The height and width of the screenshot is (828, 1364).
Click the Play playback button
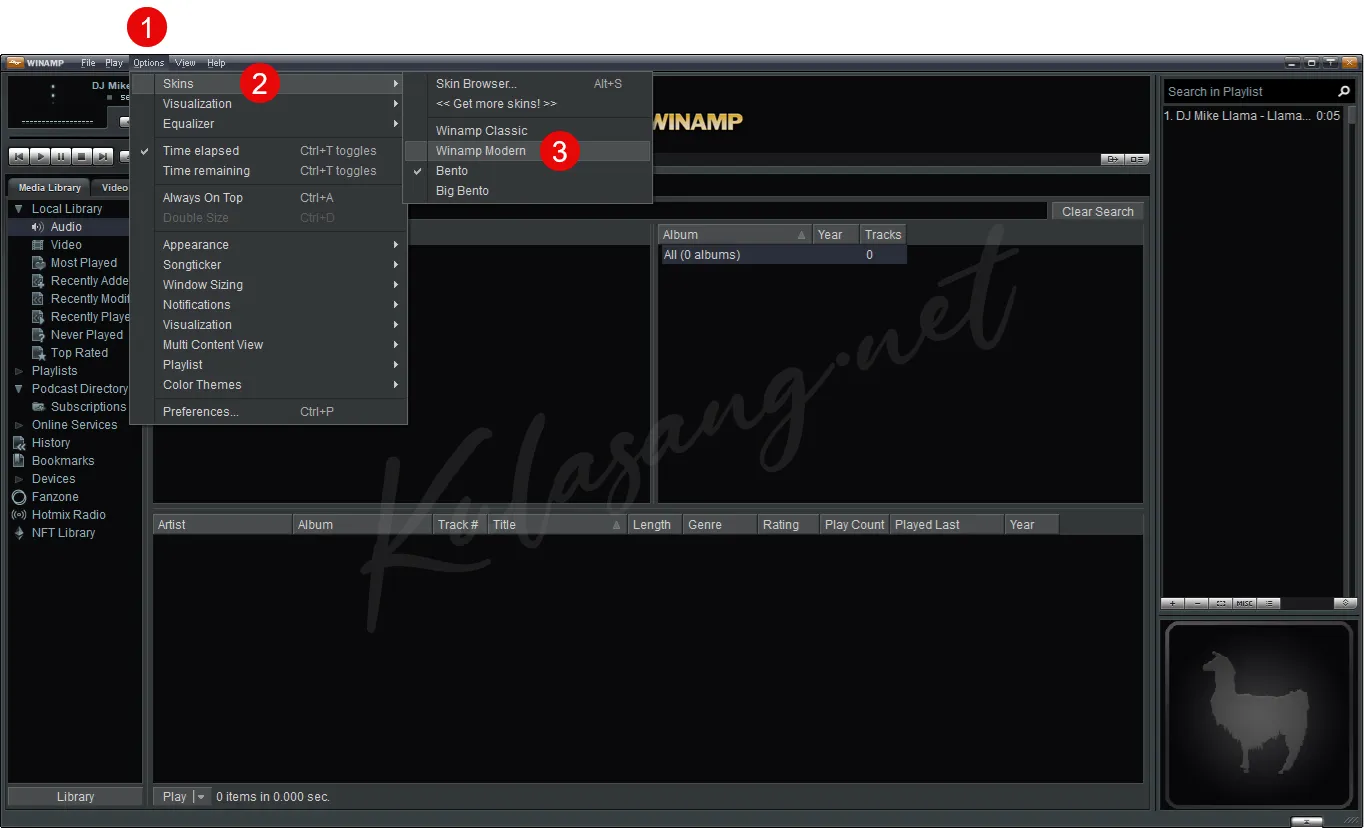(x=39, y=156)
